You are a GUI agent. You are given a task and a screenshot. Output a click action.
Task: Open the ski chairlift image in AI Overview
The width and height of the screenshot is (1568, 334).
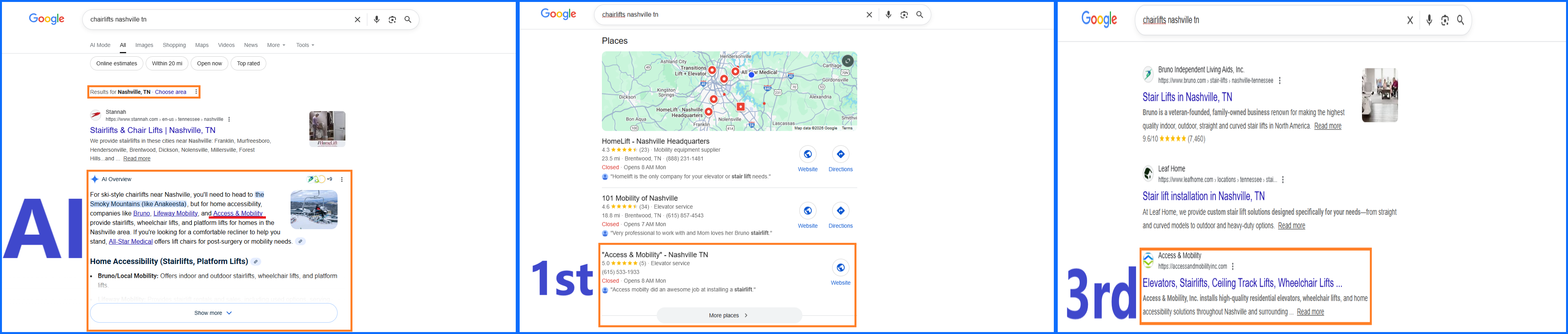tap(314, 209)
